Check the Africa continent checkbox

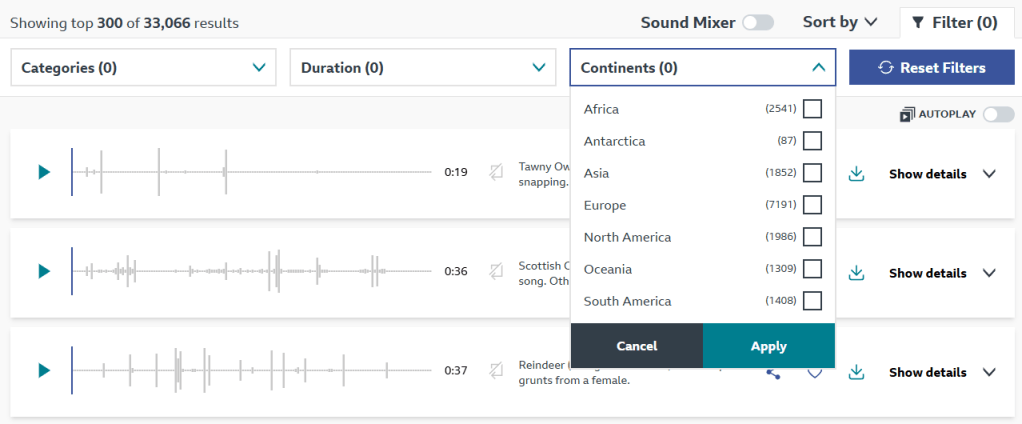812,109
